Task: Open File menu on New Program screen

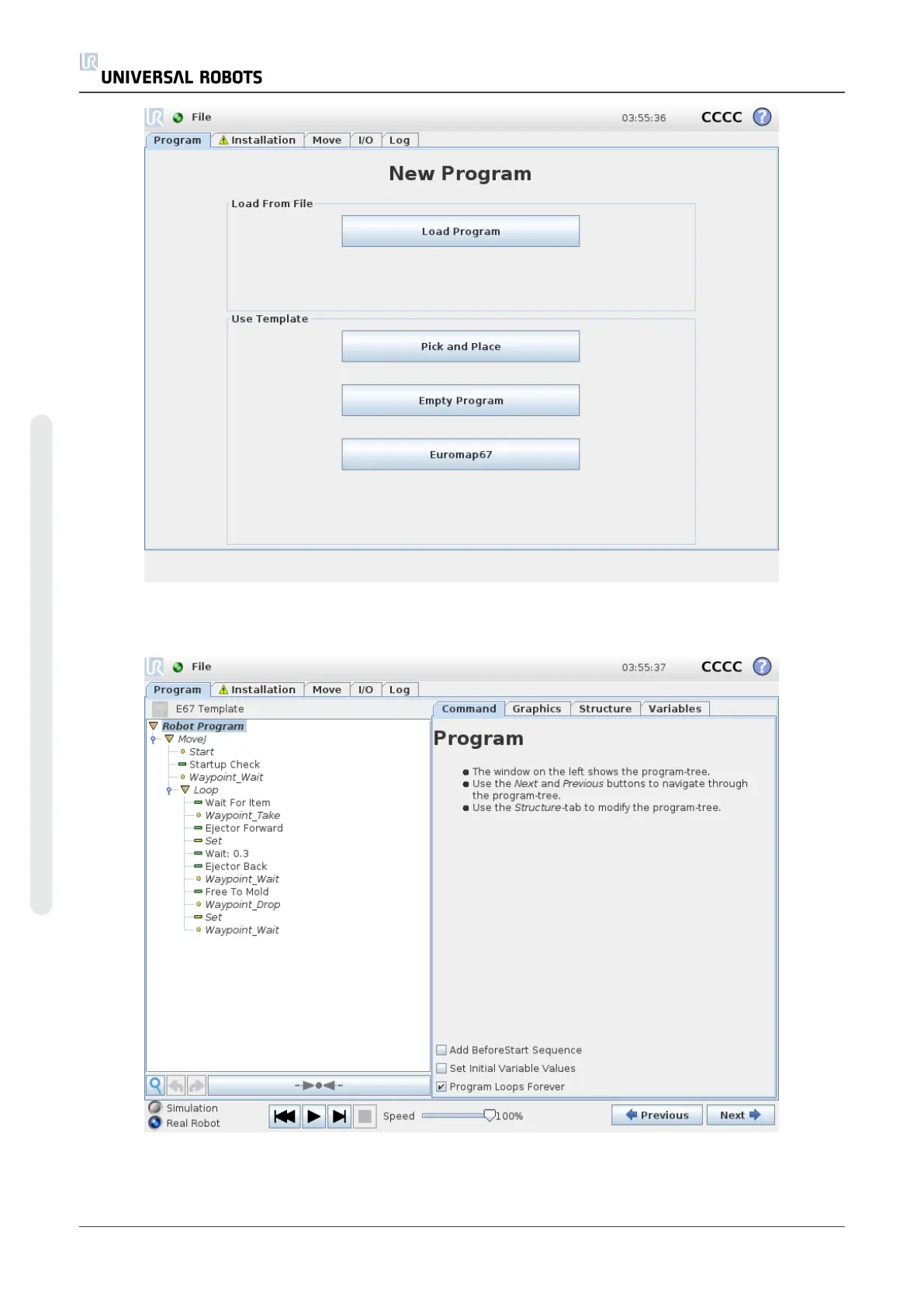Action: click(202, 117)
